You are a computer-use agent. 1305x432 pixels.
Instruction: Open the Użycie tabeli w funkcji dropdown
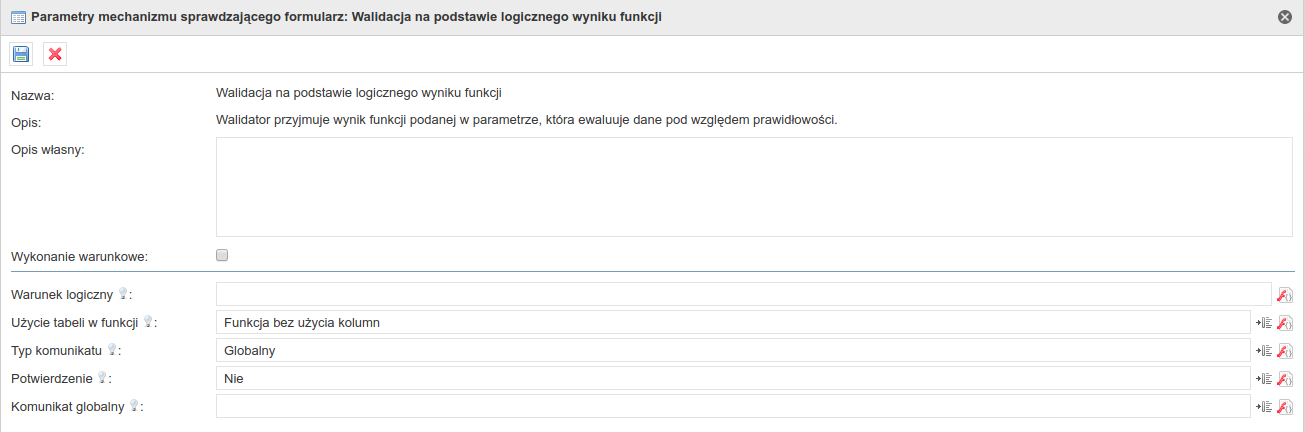733,322
